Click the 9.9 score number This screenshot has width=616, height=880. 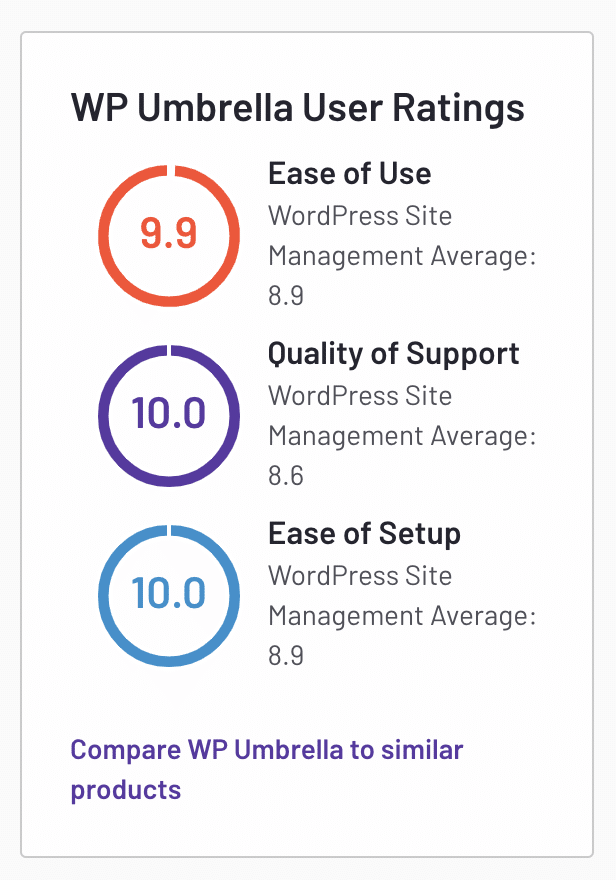169,233
